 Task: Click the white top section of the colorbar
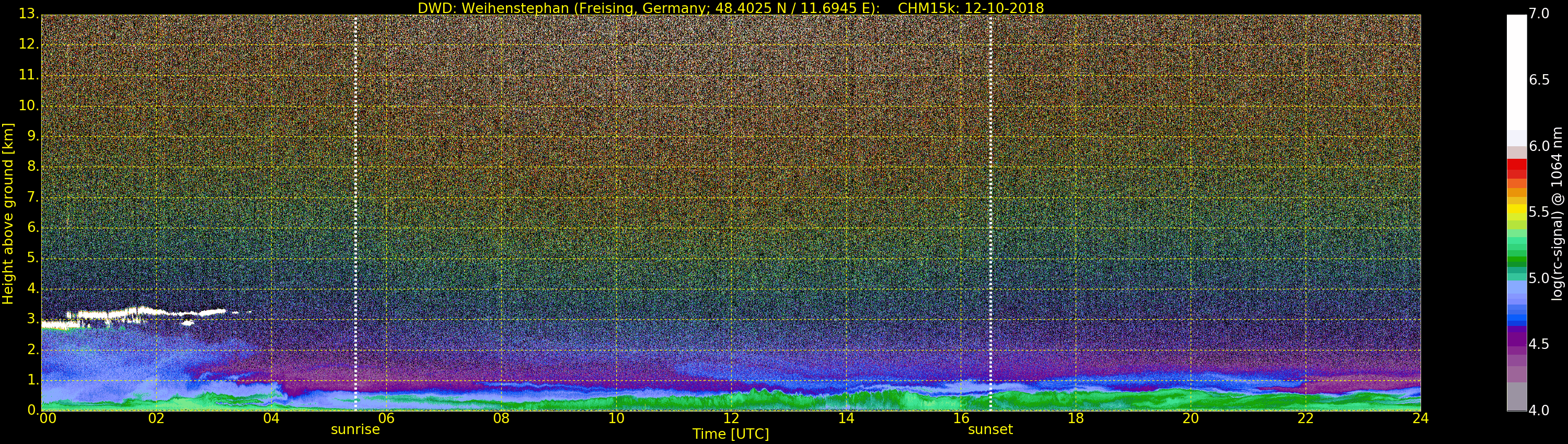point(1516,73)
